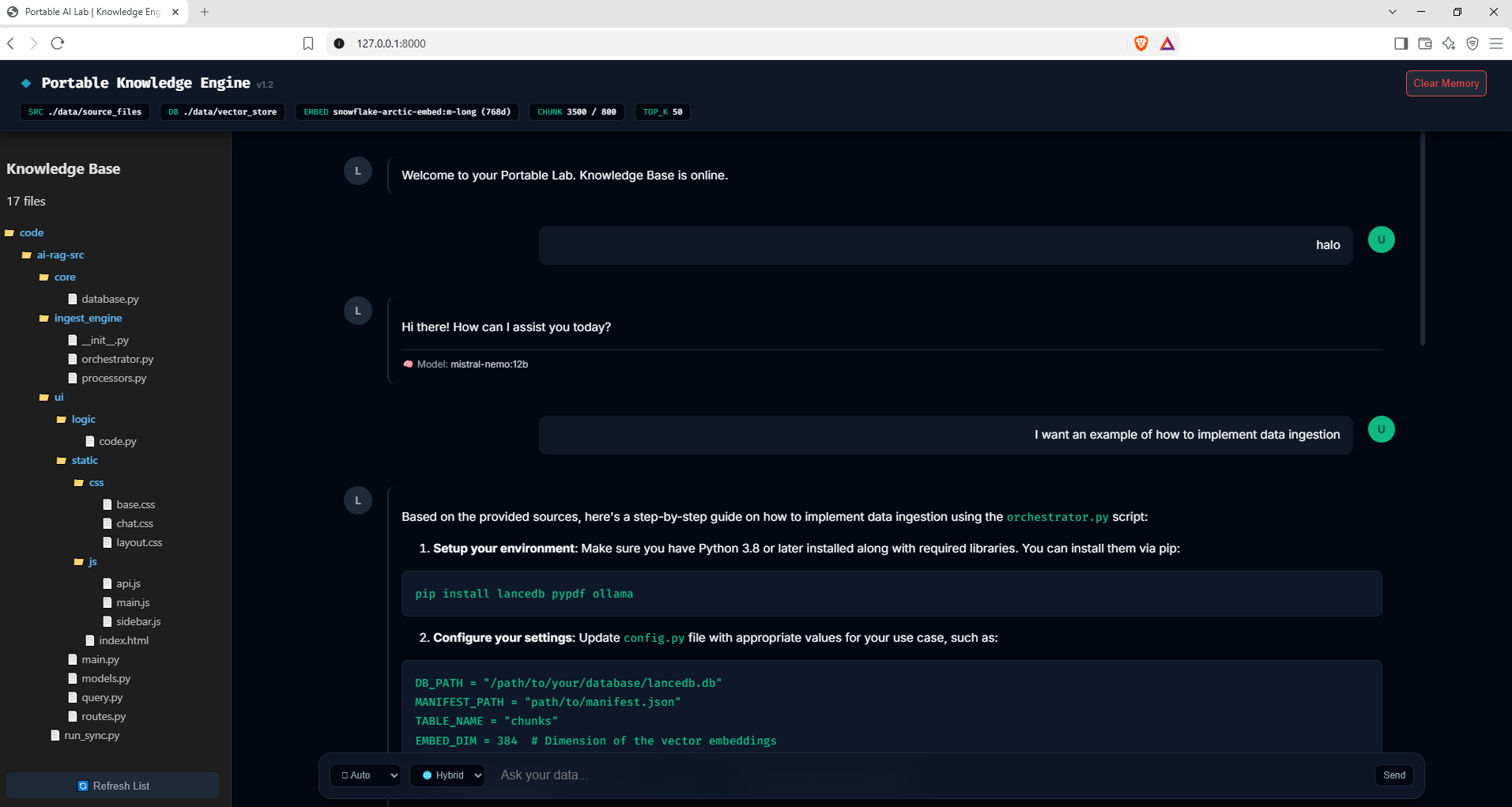Open the browser hamburger menu
1512x807 pixels.
(1496, 43)
